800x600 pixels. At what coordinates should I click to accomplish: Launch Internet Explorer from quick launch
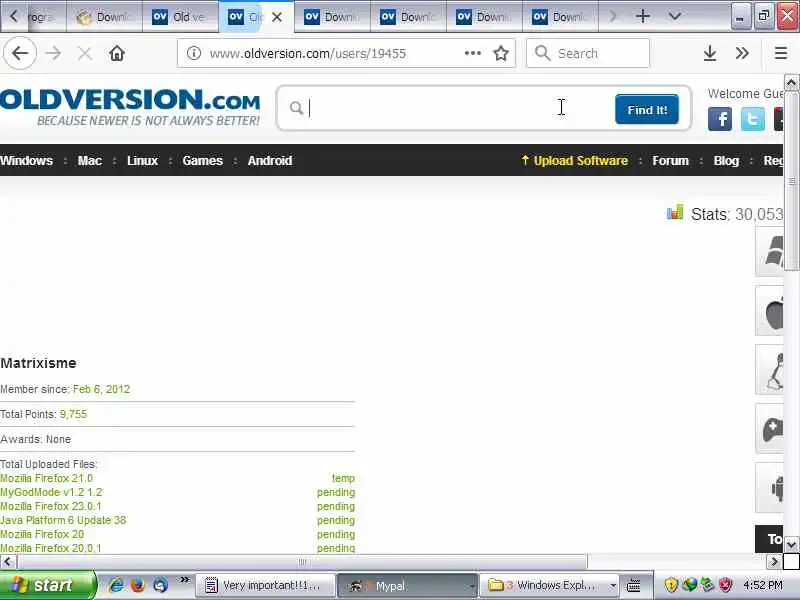(x=116, y=585)
